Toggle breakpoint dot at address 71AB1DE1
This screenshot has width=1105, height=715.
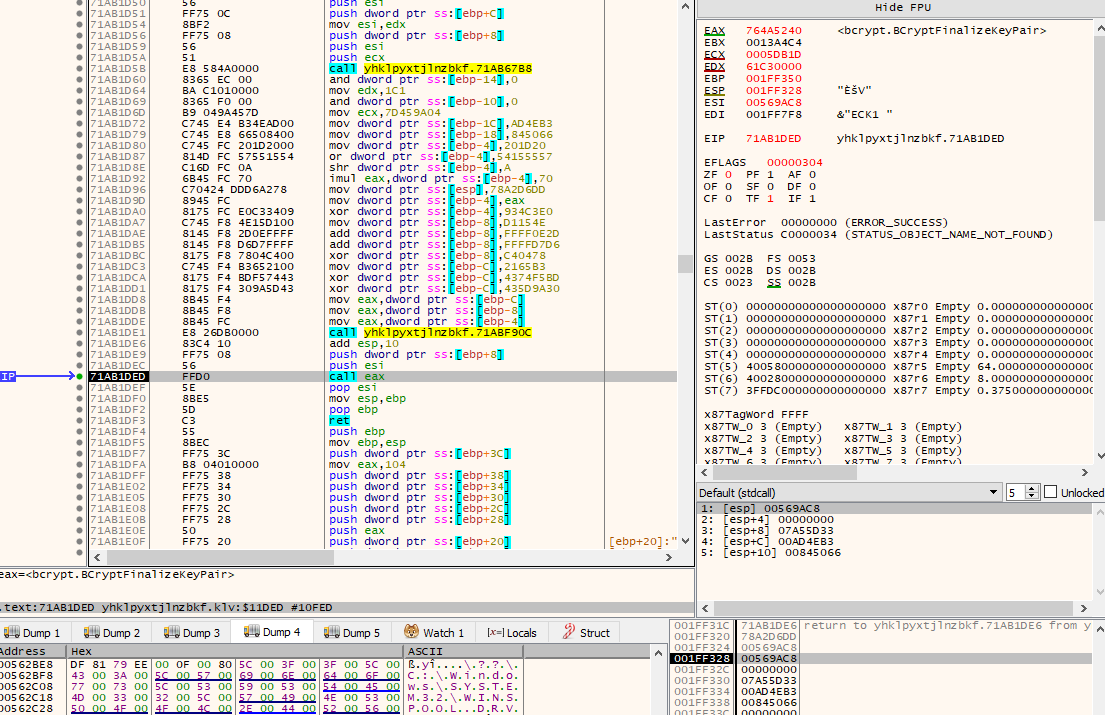click(x=80, y=332)
